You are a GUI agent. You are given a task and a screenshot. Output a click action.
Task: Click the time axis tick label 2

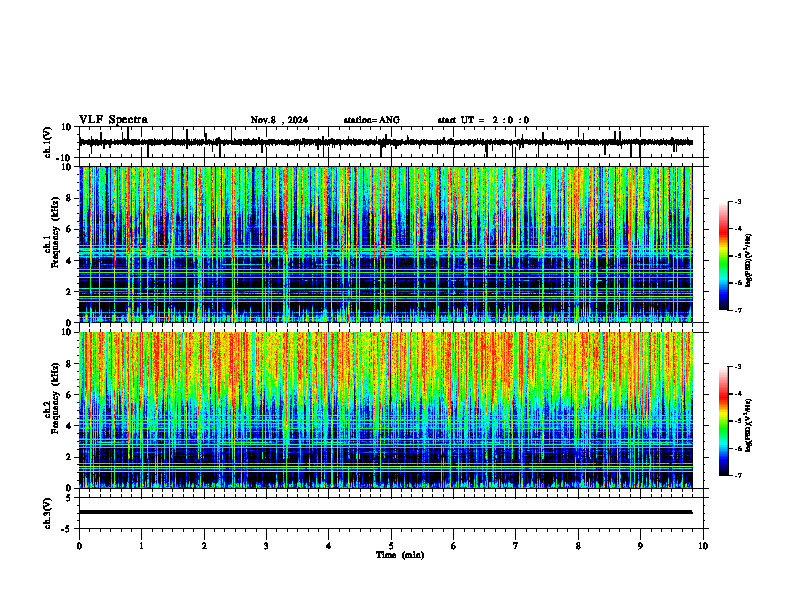204,546
